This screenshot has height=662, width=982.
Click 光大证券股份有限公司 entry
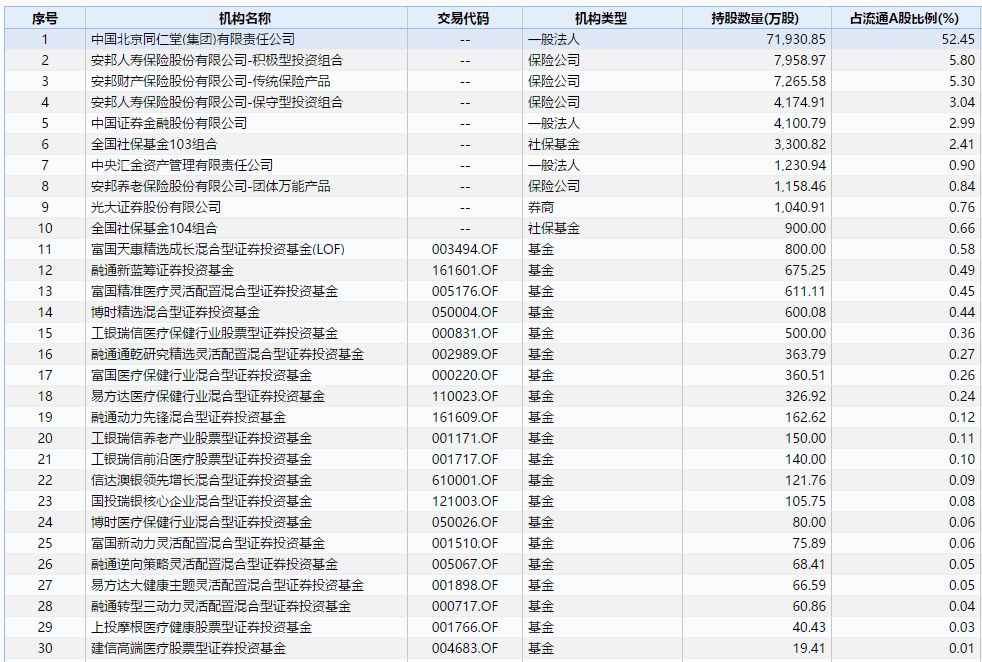click(x=156, y=207)
